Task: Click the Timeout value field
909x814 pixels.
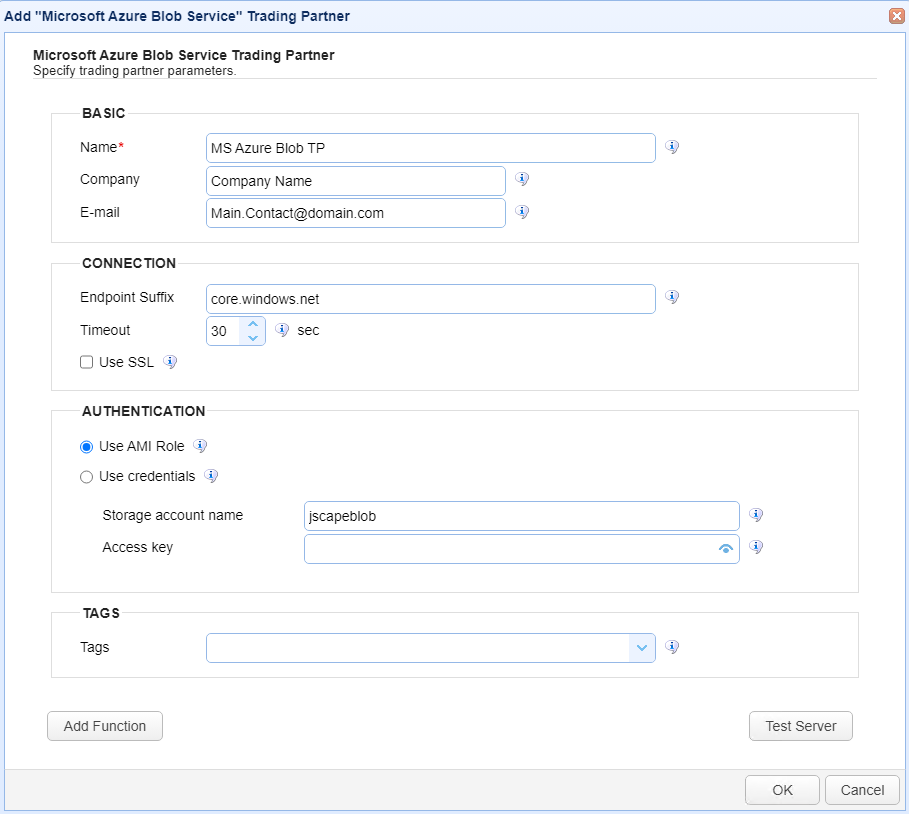Action: point(224,331)
